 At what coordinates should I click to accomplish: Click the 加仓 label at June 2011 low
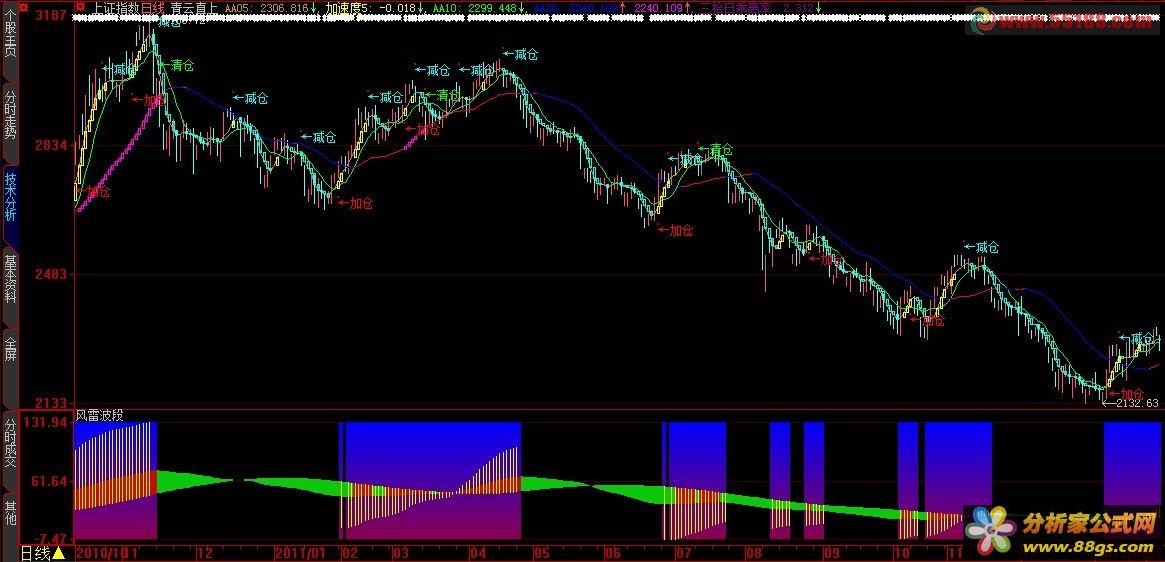click(681, 230)
